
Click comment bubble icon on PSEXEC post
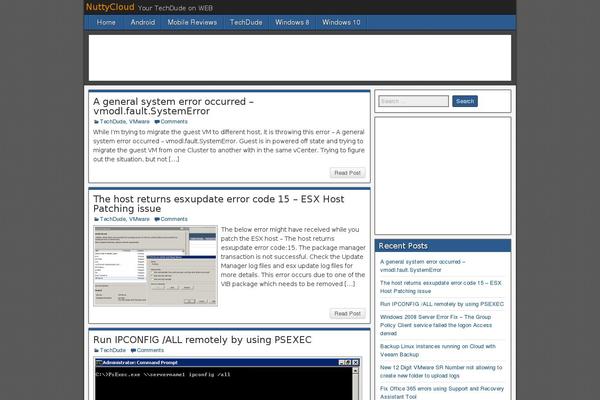click(133, 351)
